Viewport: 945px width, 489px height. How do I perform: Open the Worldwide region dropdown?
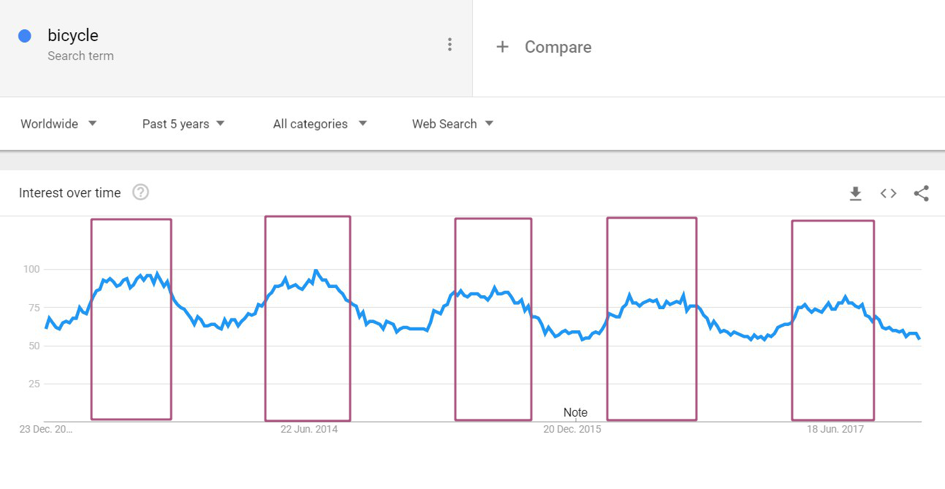[59, 124]
